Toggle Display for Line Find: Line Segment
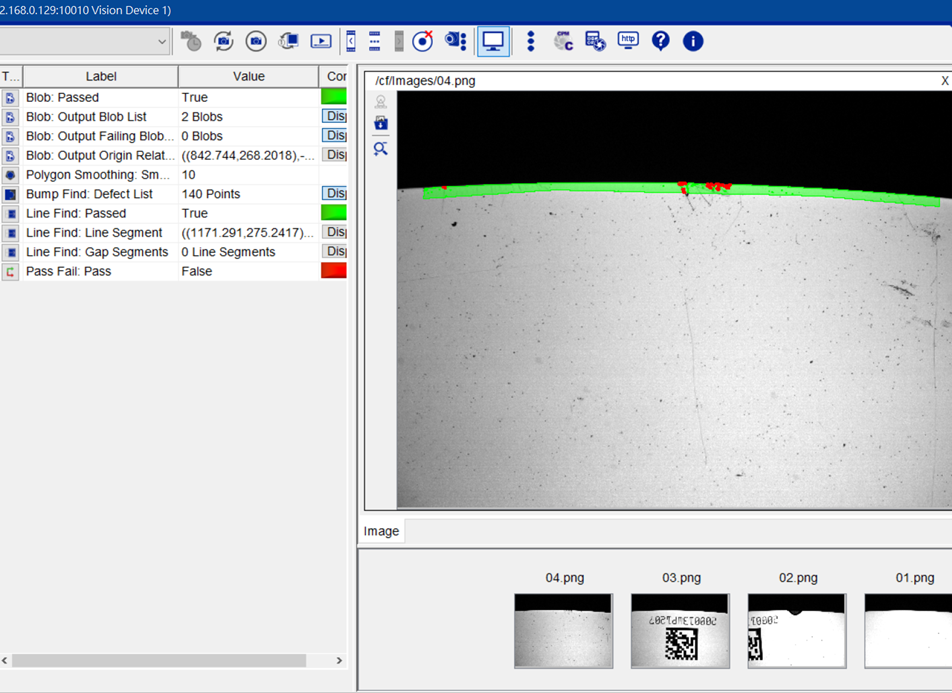Viewport: 952px width, 693px height. pyautogui.click(x=335, y=233)
